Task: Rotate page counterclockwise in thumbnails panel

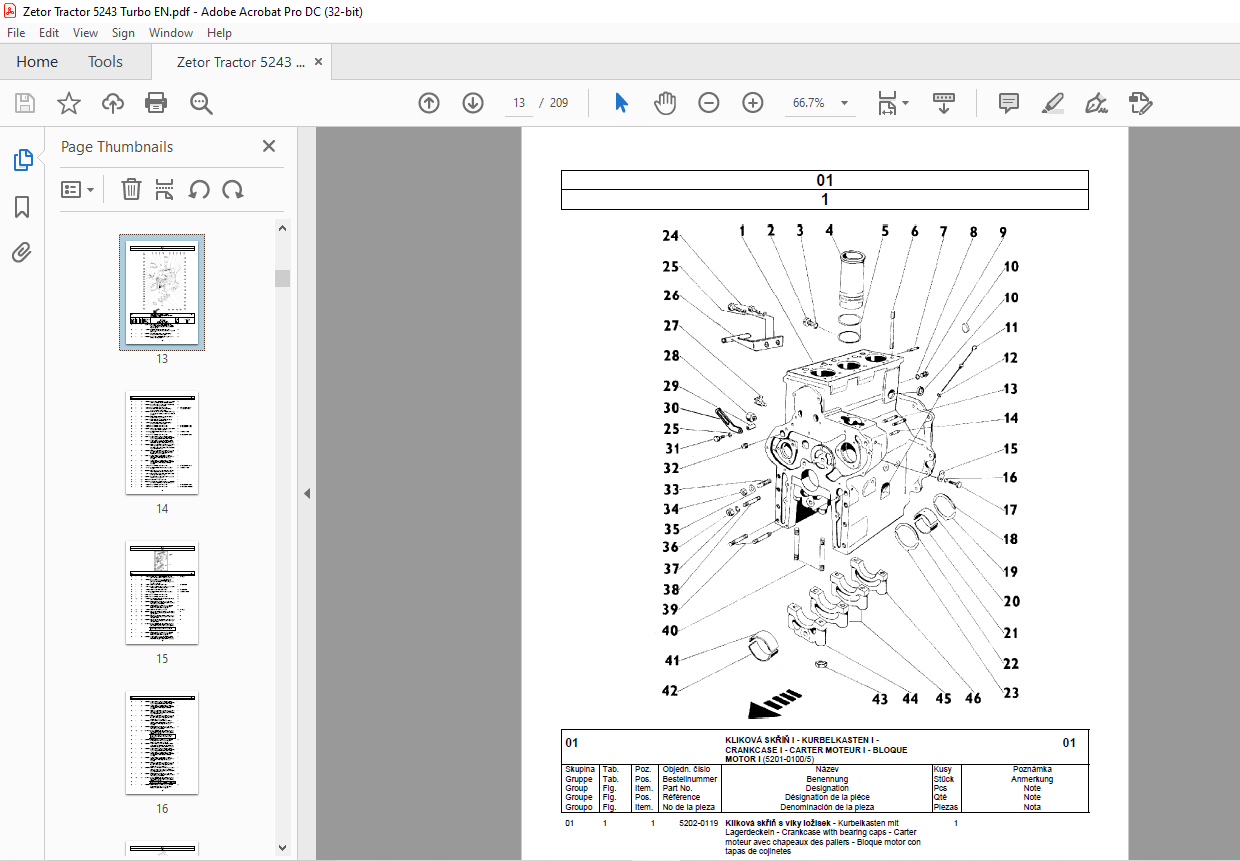Action: [199, 189]
